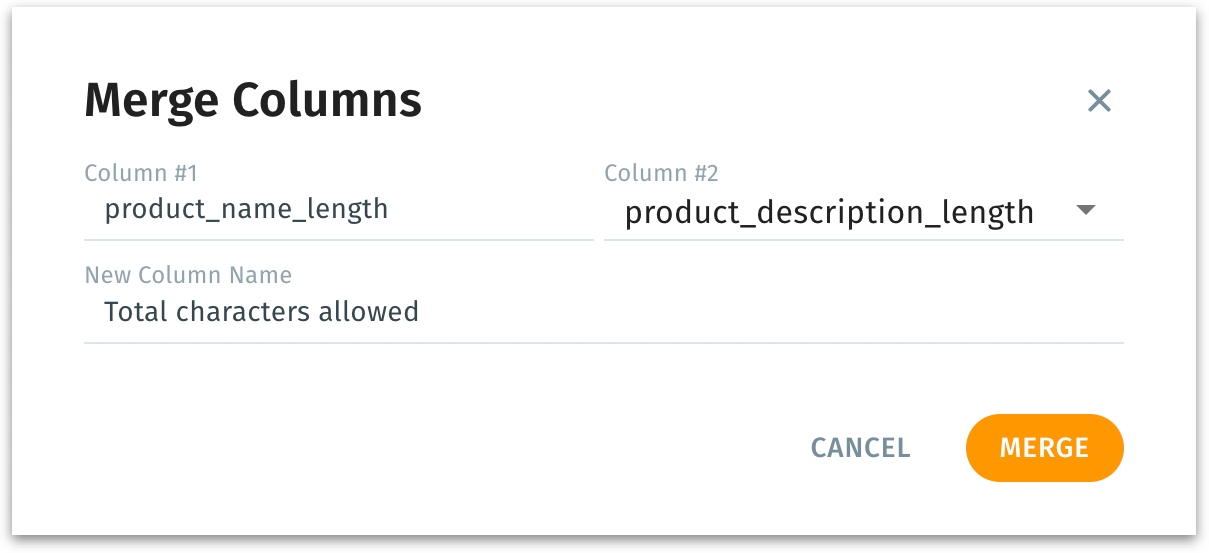Click blank header space between title and X
Viewport: 1209px width, 553px height.
[750, 100]
